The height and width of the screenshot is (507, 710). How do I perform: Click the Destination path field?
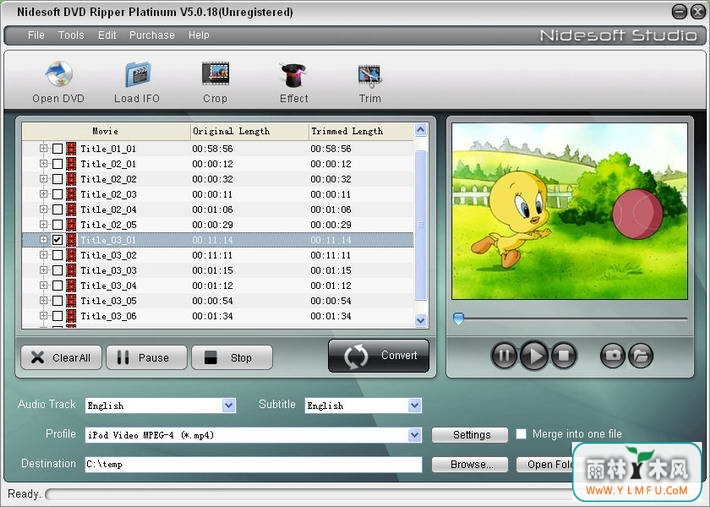click(253, 464)
